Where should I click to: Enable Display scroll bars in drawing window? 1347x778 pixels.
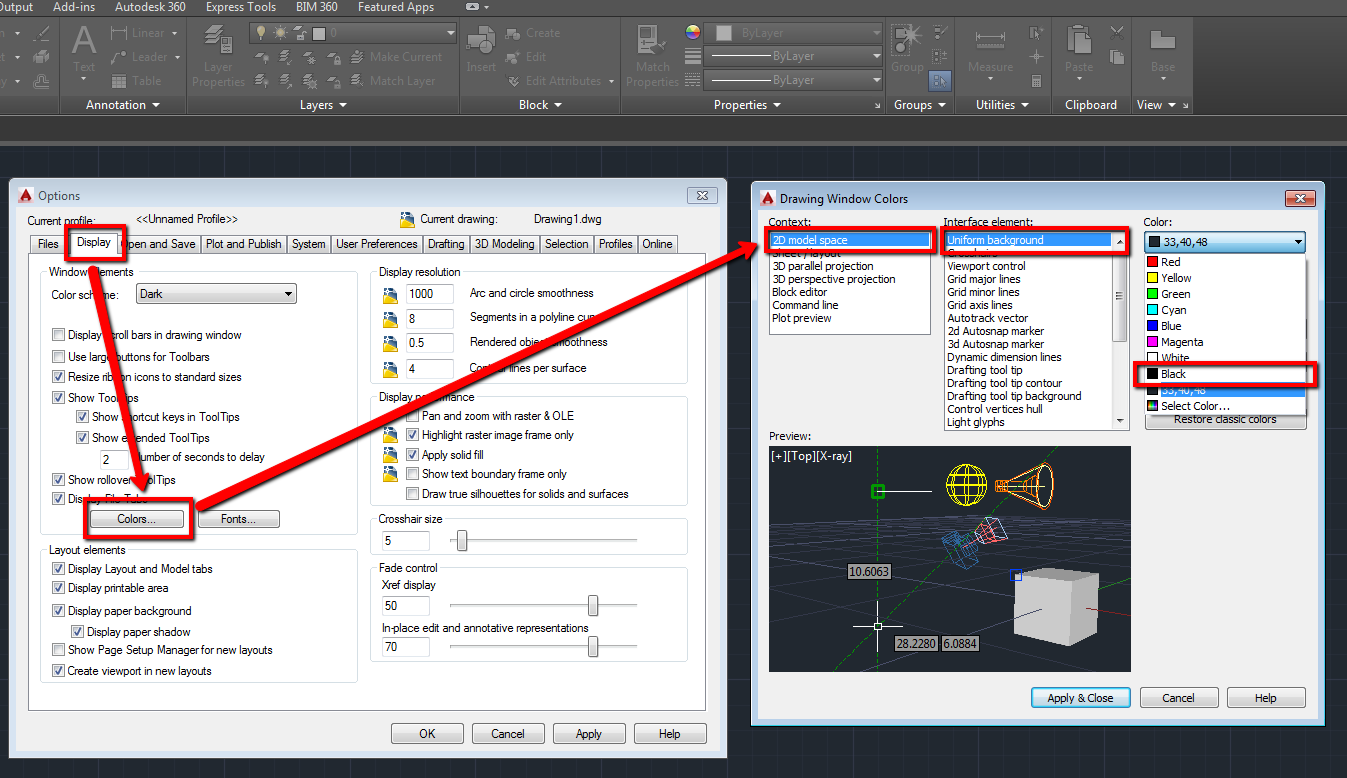click(59, 335)
